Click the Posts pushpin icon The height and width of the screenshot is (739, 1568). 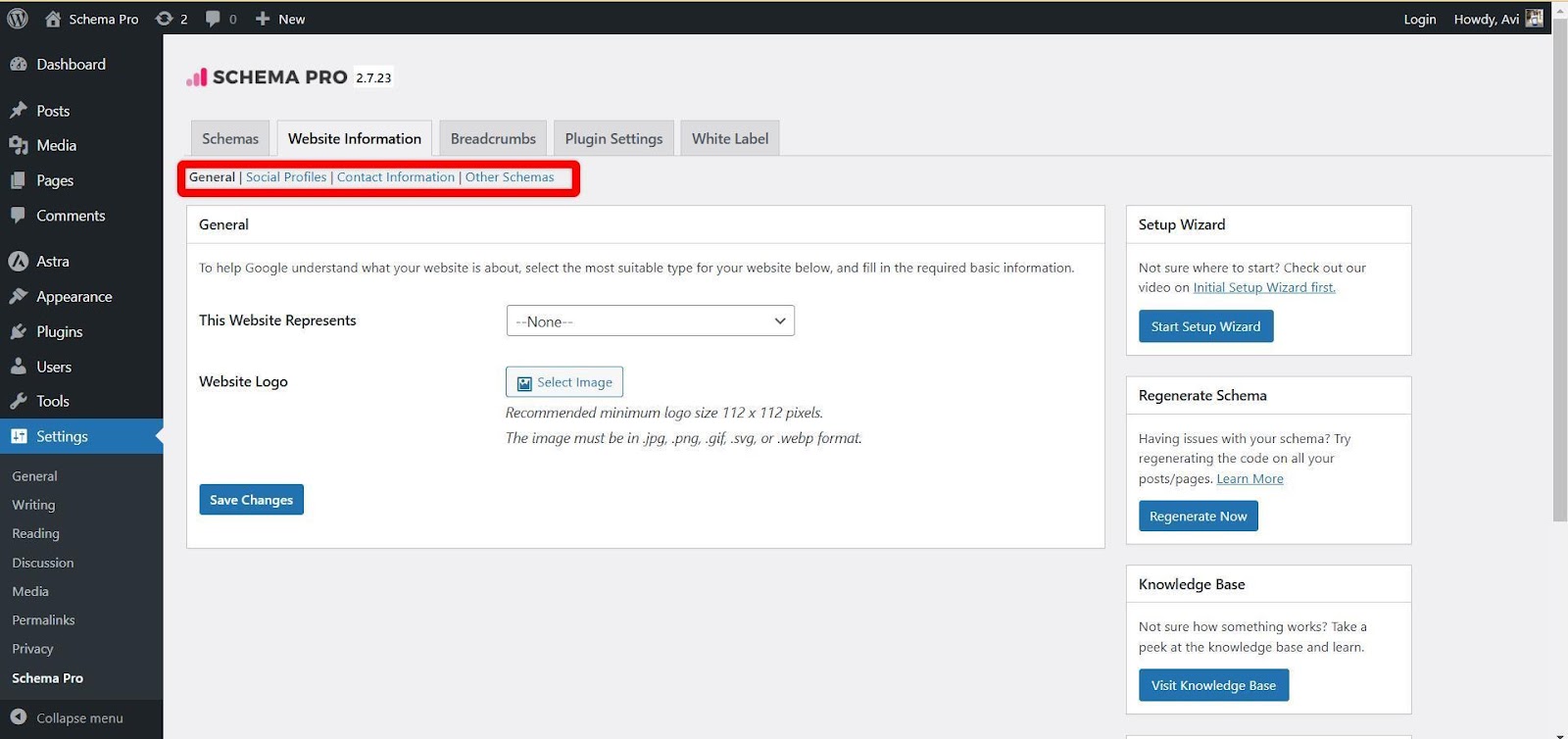coord(19,111)
